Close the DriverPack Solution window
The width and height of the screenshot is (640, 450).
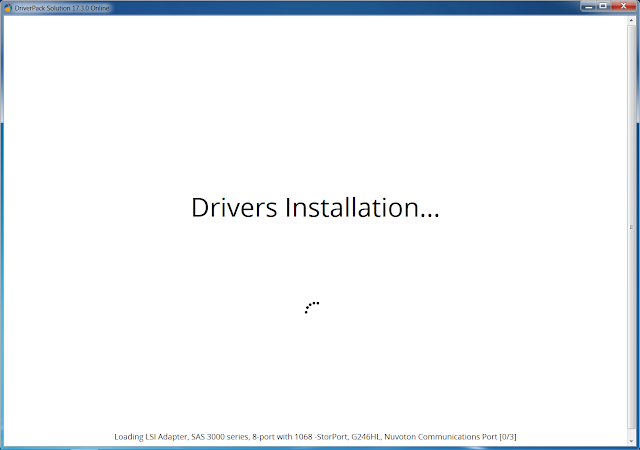624,6
